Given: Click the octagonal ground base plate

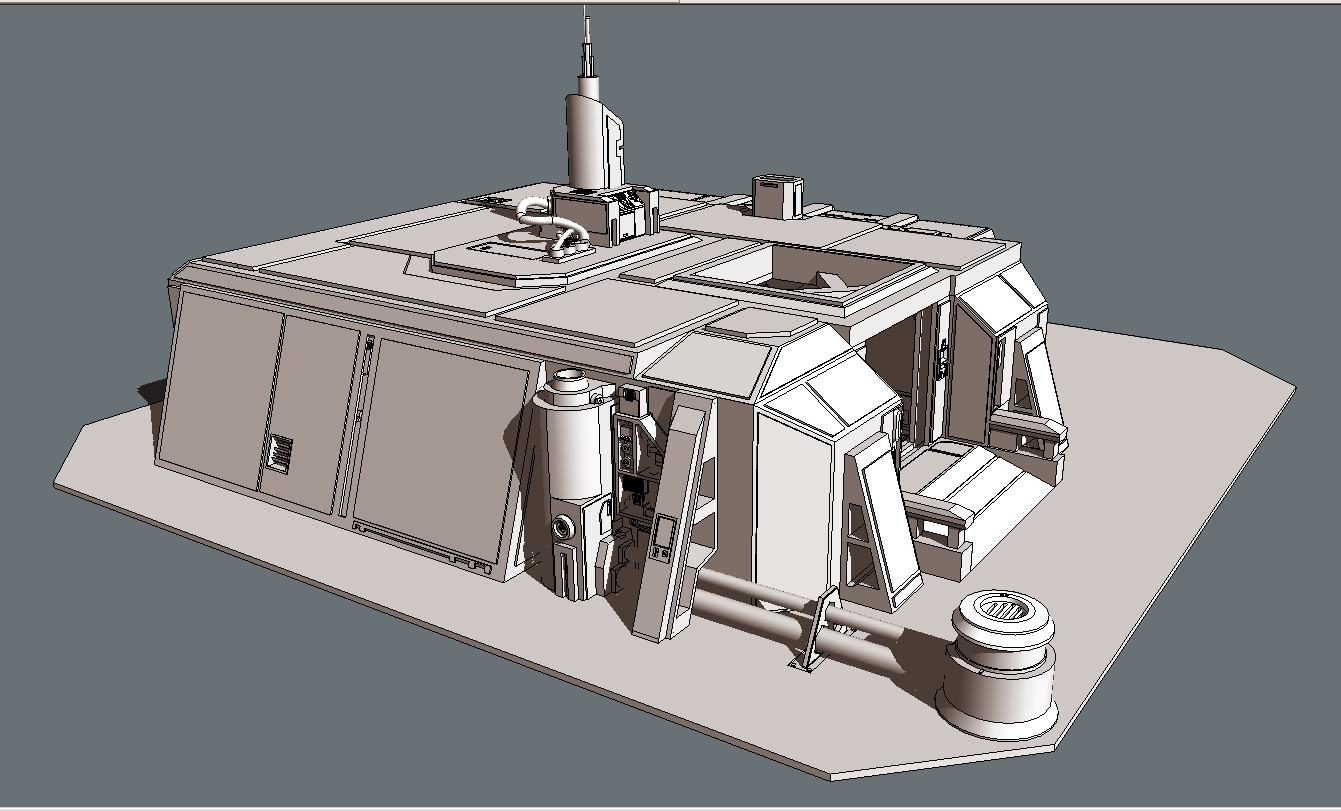Looking at the screenshot, I should [x=1150, y=620].
